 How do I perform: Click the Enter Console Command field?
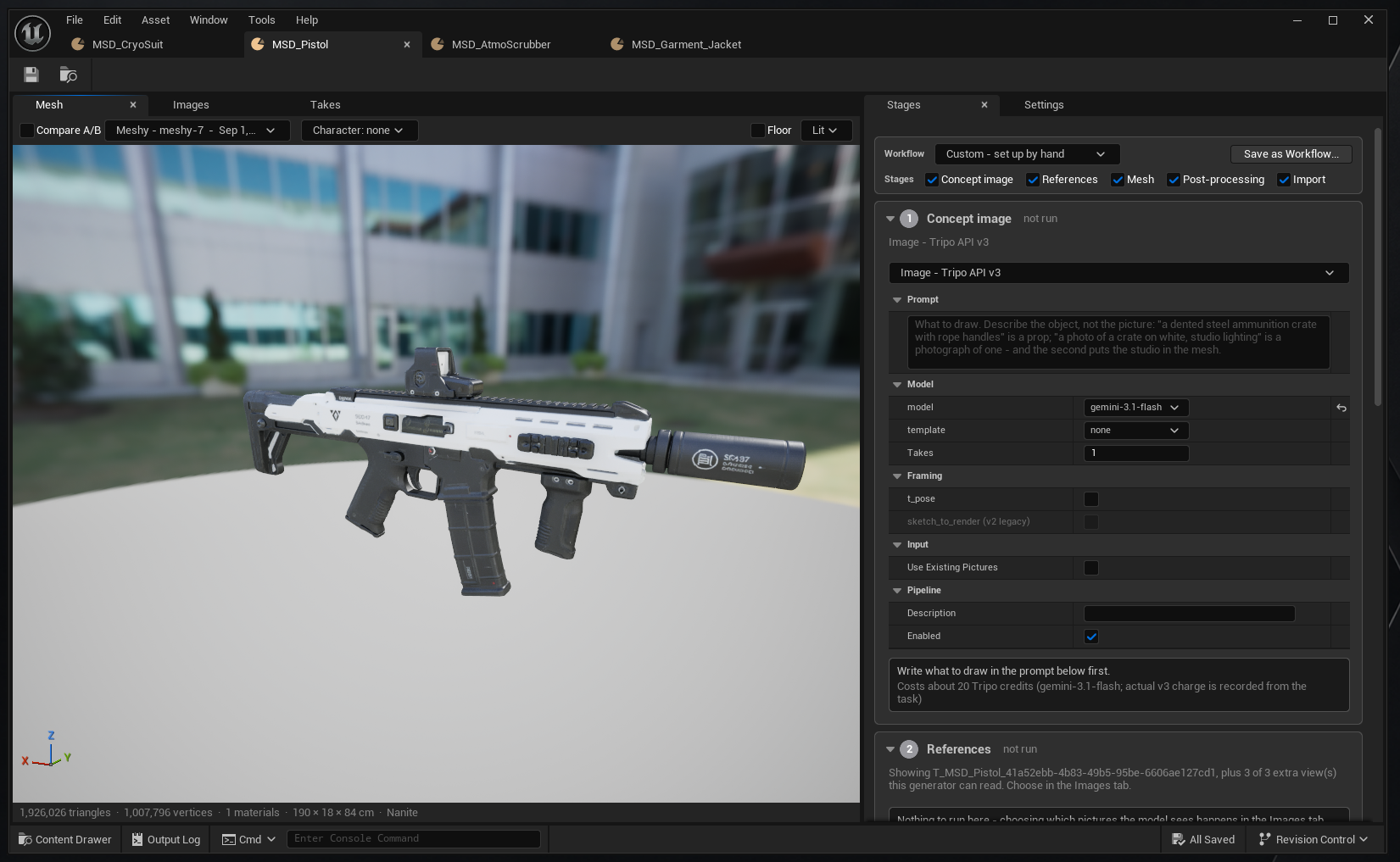point(414,839)
